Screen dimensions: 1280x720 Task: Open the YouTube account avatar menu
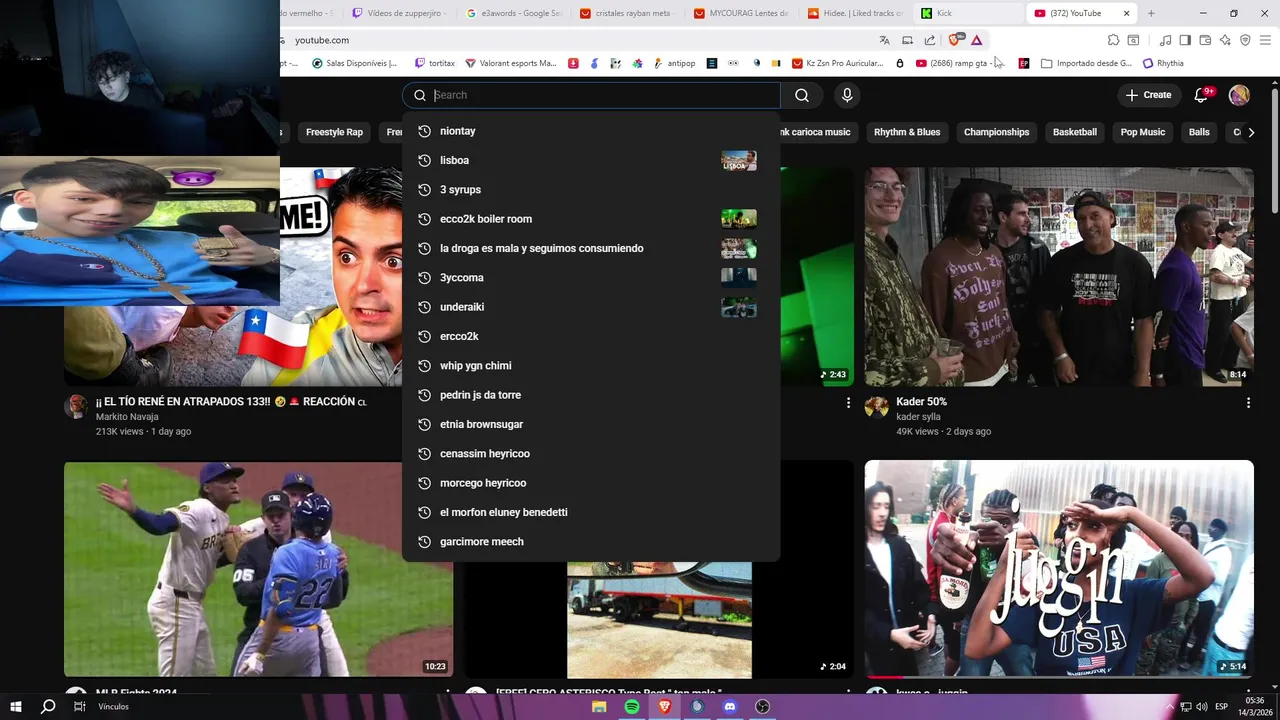(1239, 95)
